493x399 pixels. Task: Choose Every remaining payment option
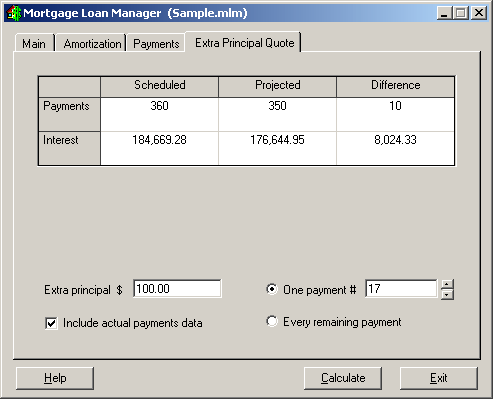click(272, 322)
